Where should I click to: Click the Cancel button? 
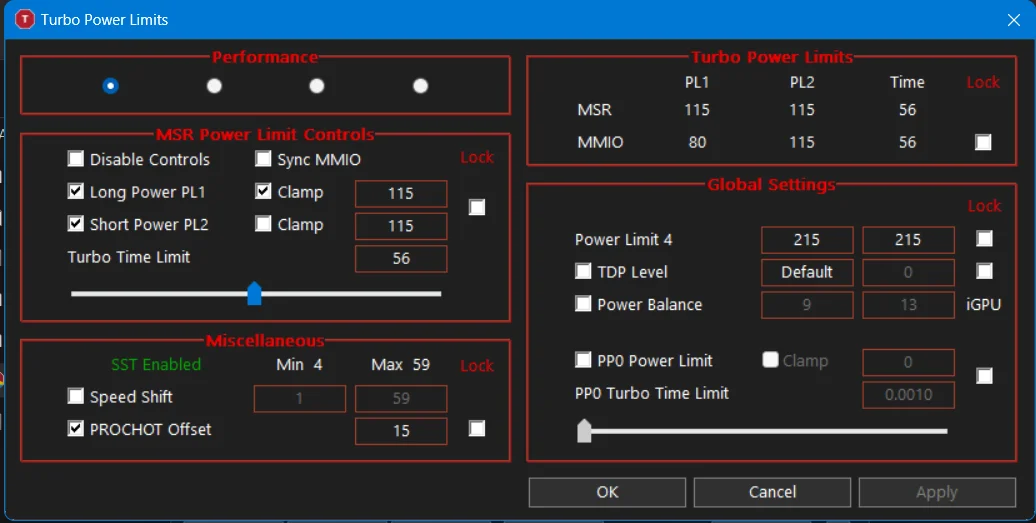point(772,492)
